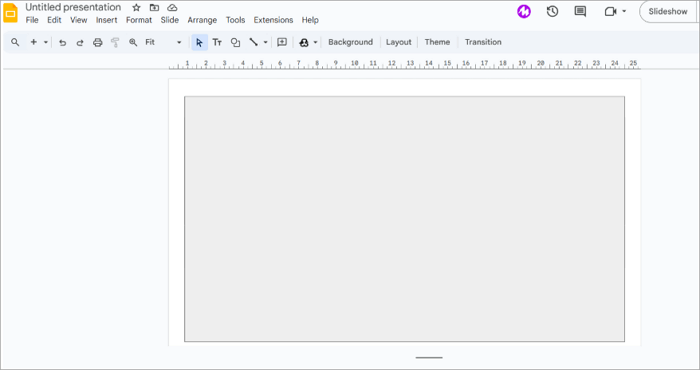Open the Tools menu
This screenshot has height=370, width=700.
[235, 20]
